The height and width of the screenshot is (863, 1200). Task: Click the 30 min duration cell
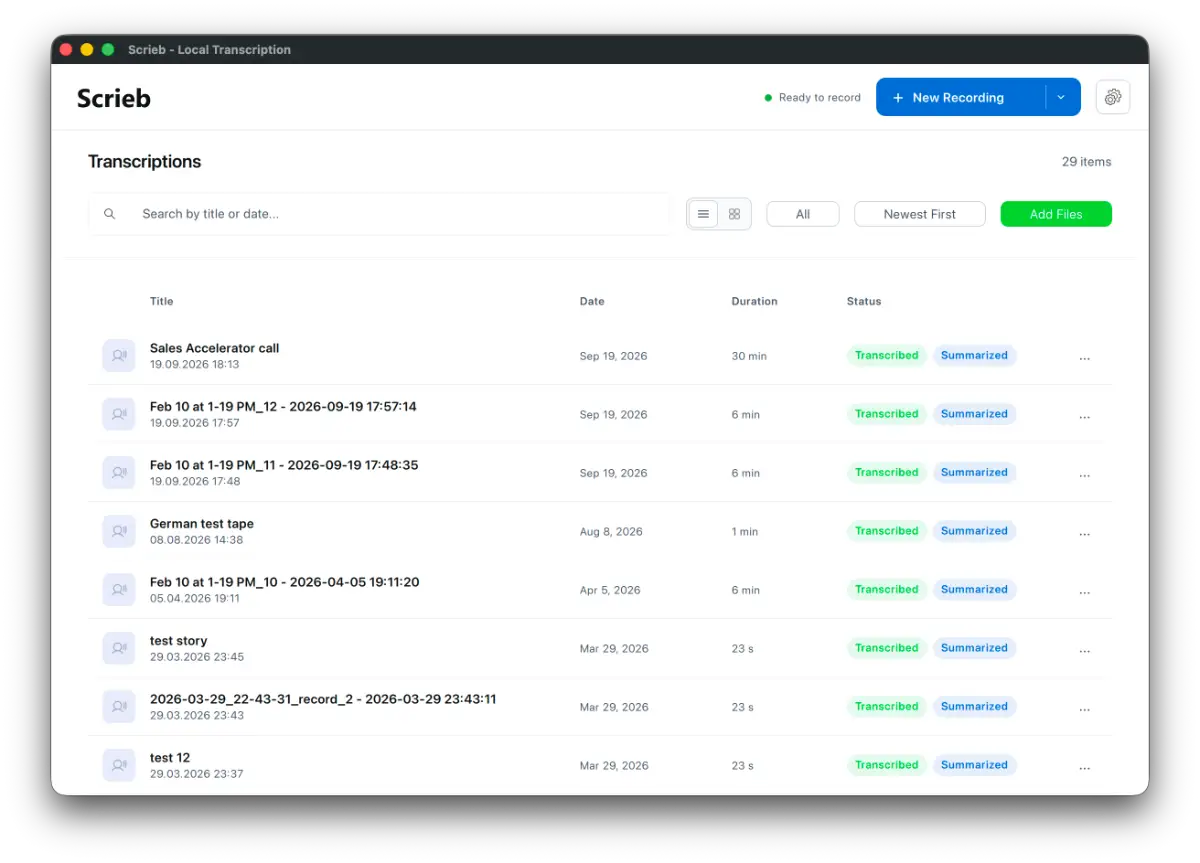[x=749, y=356]
